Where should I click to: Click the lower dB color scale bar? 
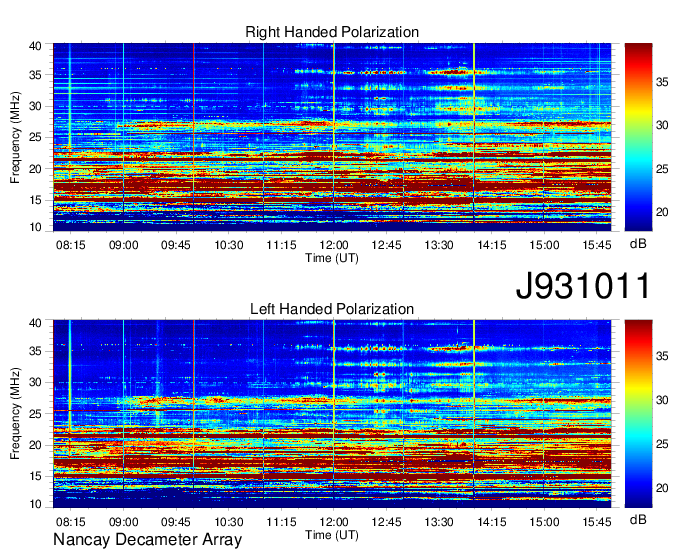(x=638, y=414)
